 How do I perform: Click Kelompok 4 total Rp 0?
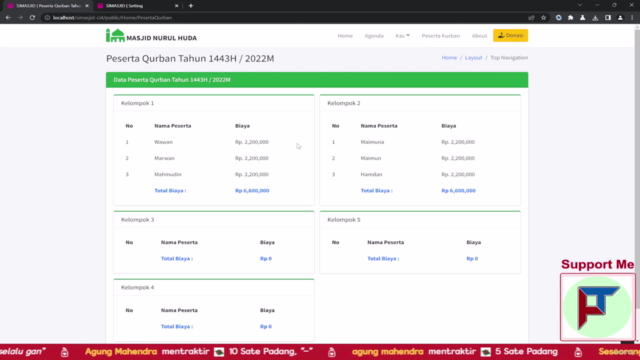point(266,327)
